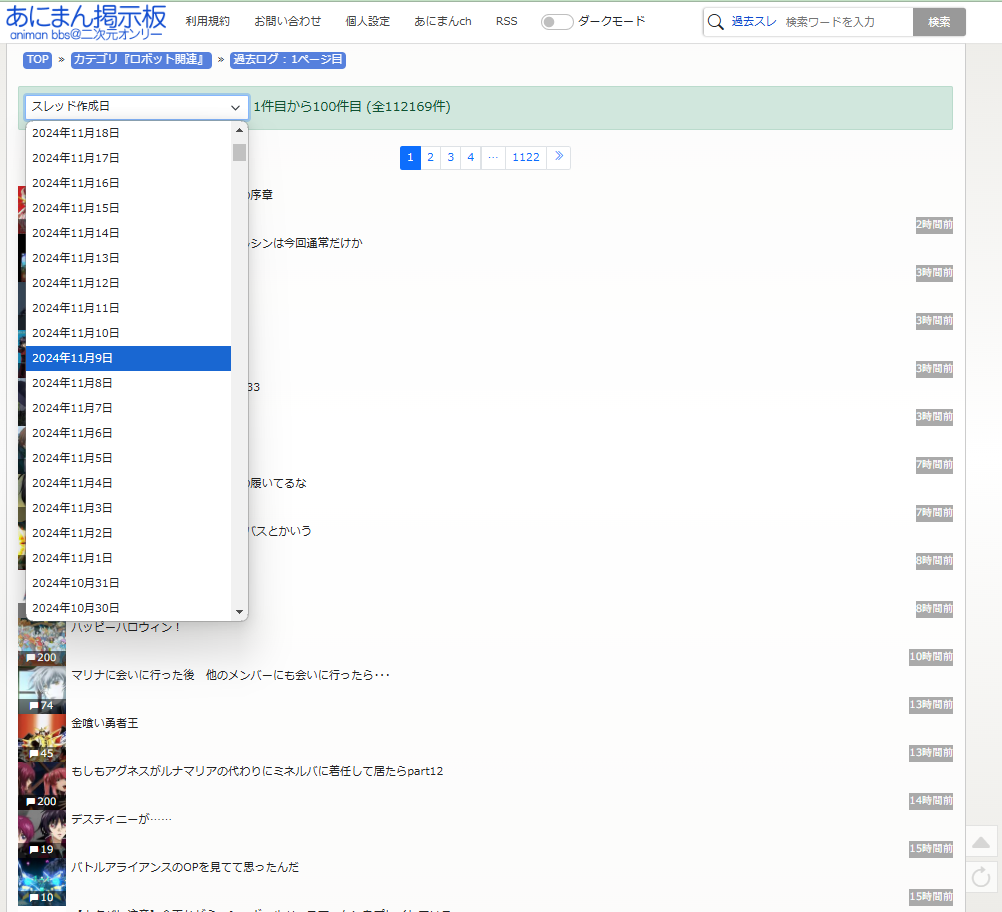This screenshot has width=1002, height=912.
Task: Click the scroll-to-top arrow icon
Action: click(x=981, y=841)
